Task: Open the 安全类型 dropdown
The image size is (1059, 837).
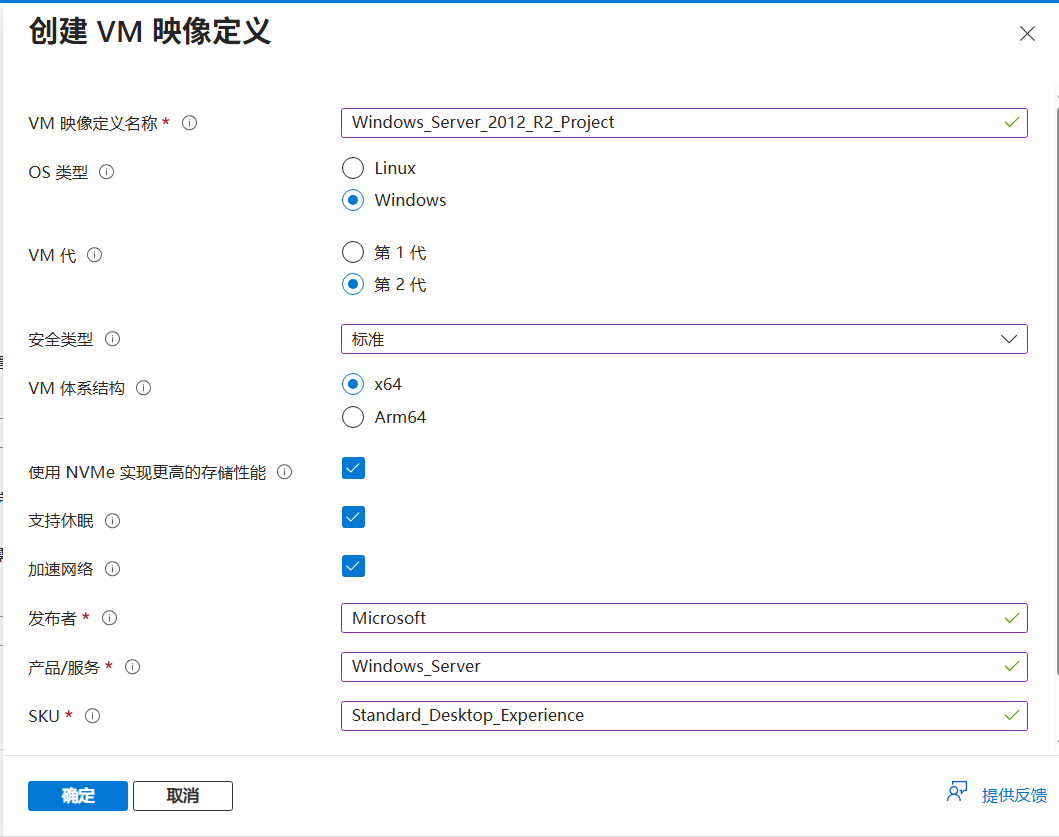Action: pos(683,339)
